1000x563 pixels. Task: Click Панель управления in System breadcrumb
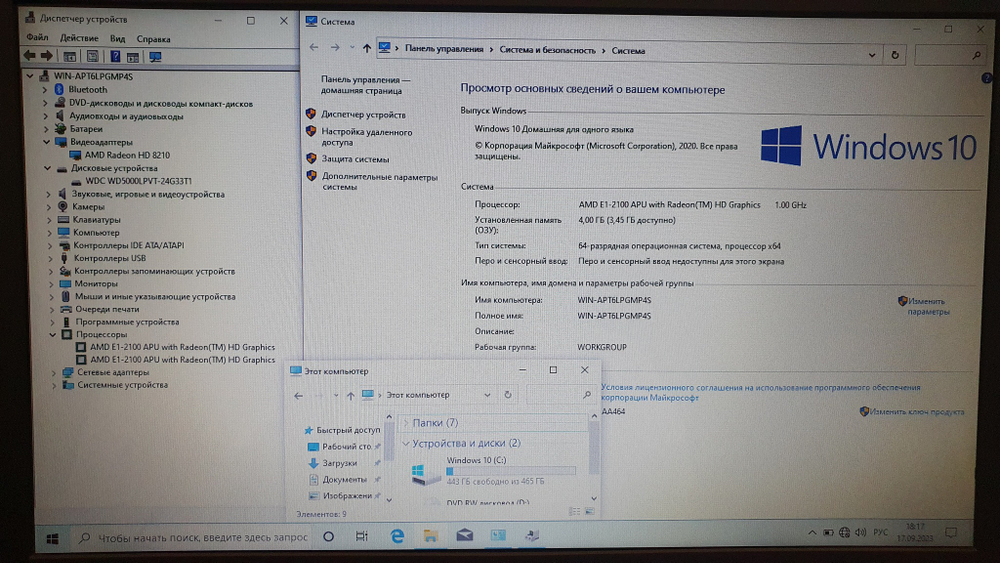click(444, 49)
